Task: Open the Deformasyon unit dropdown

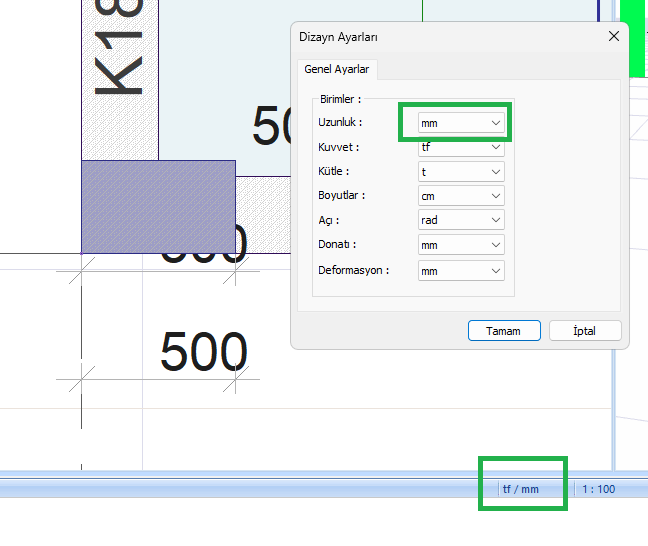Action: click(461, 270)
